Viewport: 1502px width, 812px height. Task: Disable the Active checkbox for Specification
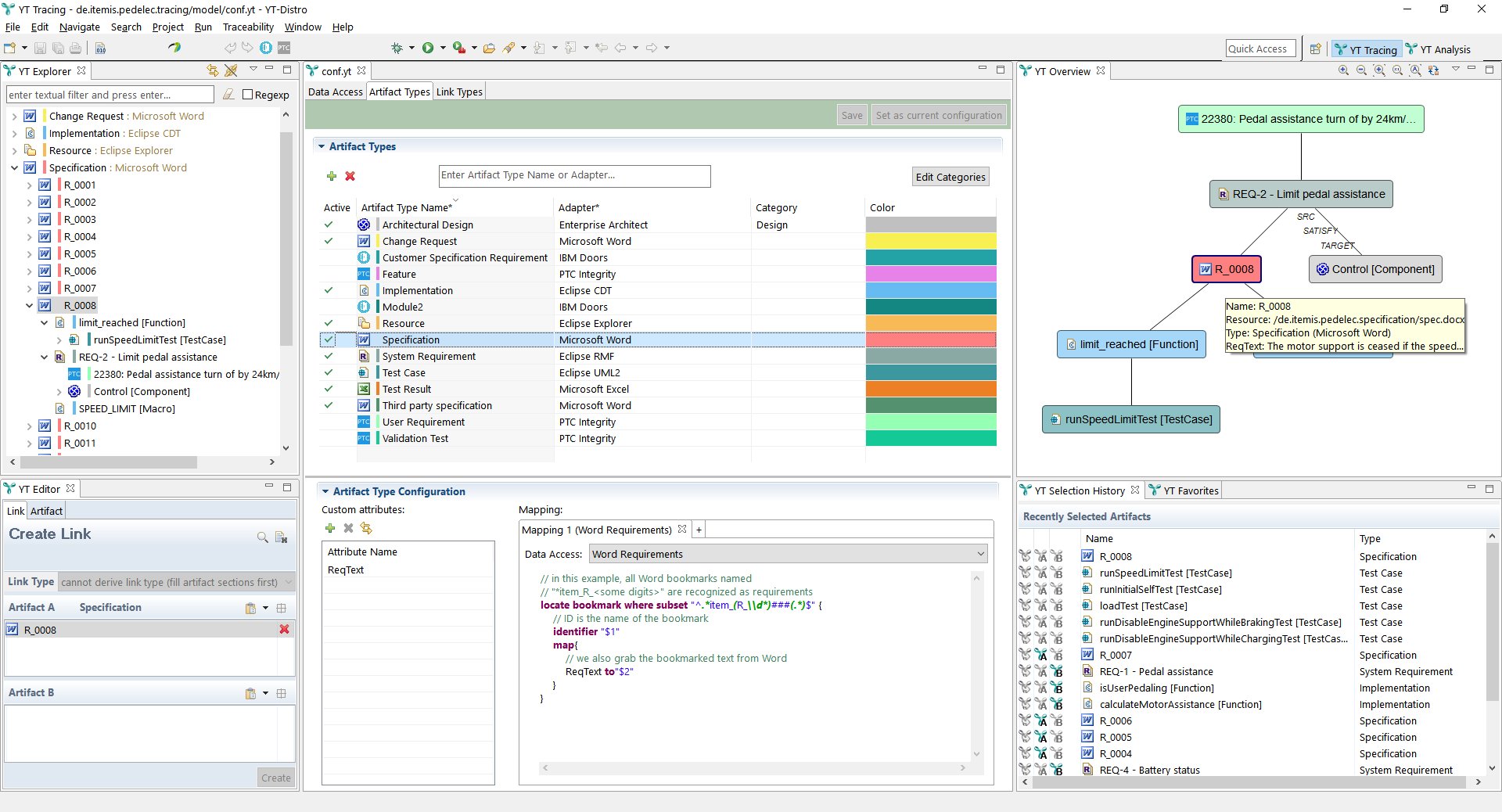click(326, 340)
